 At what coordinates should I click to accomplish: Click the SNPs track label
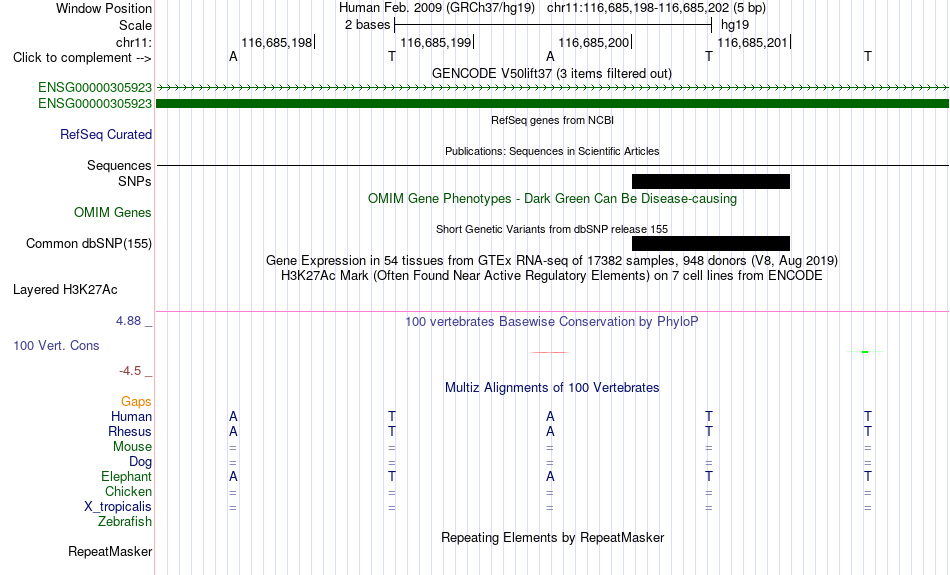tap(135, 181)
